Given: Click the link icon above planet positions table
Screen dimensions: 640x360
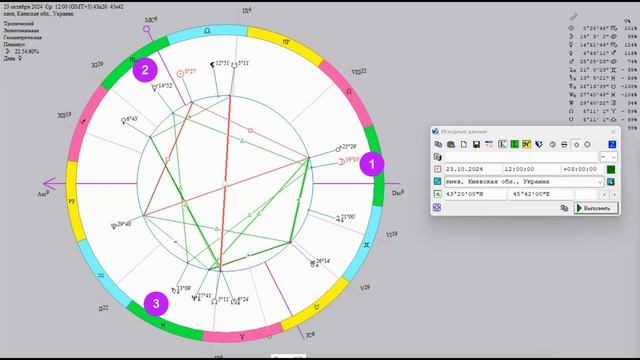Looking at the screenshot, I should tap(573, 16).
